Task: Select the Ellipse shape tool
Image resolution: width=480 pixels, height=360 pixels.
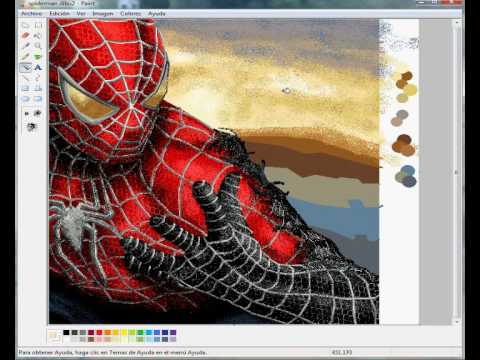Action: pyautogui.click(x=26, y=99)
